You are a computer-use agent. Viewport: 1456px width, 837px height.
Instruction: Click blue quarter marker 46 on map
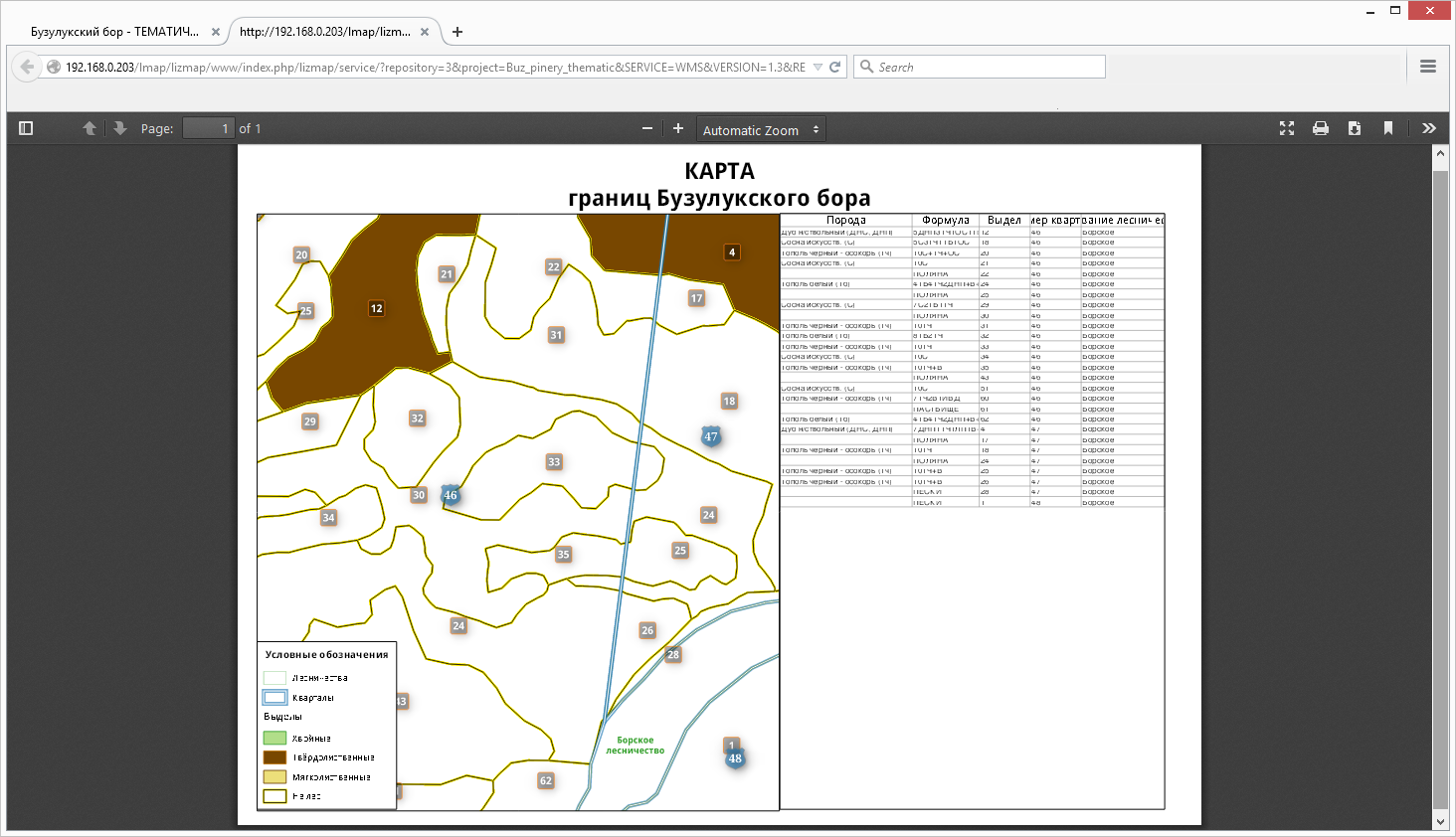tap(451, 495)
